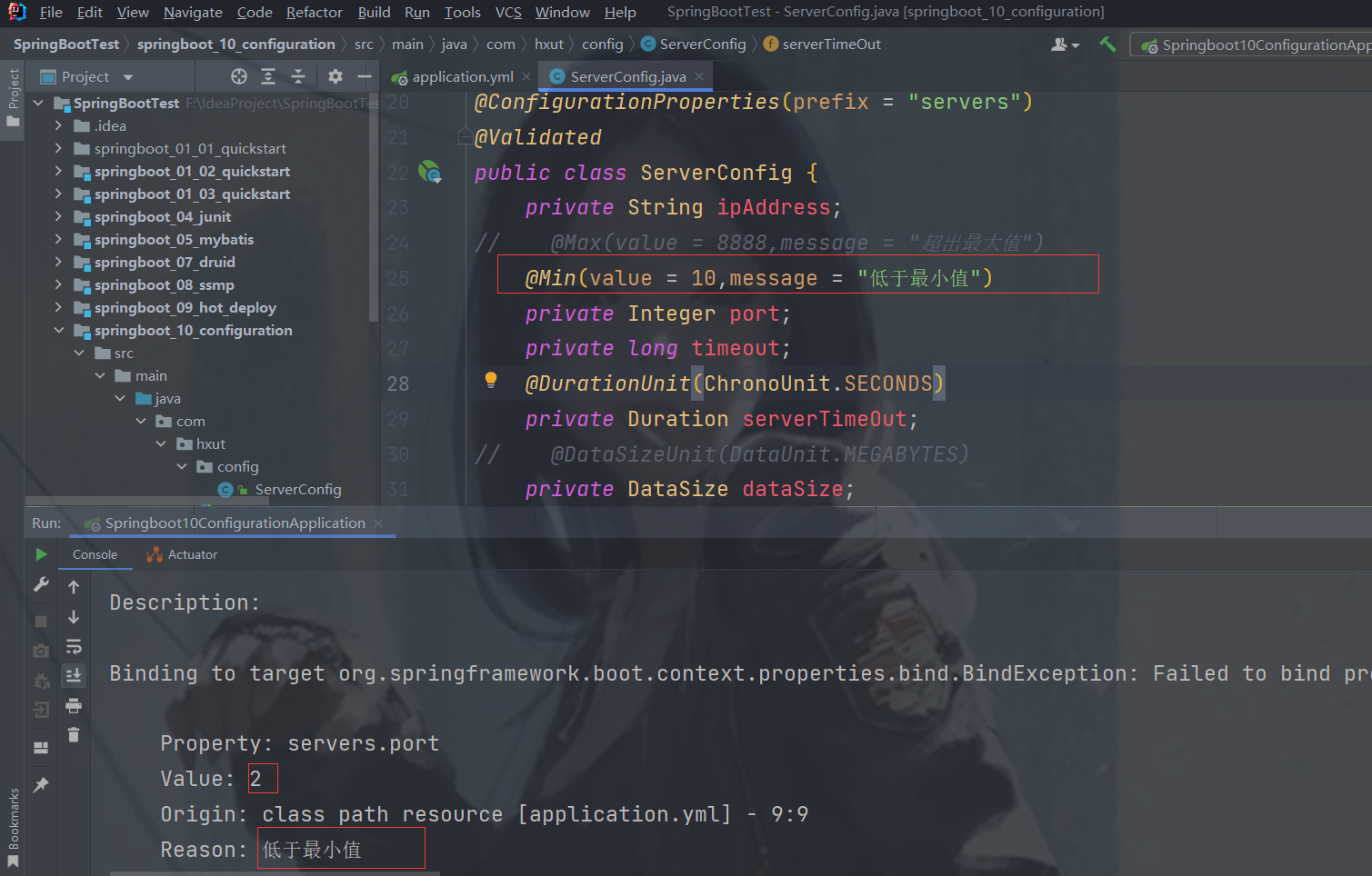Click the stop square icon in the Run panel

41,621
